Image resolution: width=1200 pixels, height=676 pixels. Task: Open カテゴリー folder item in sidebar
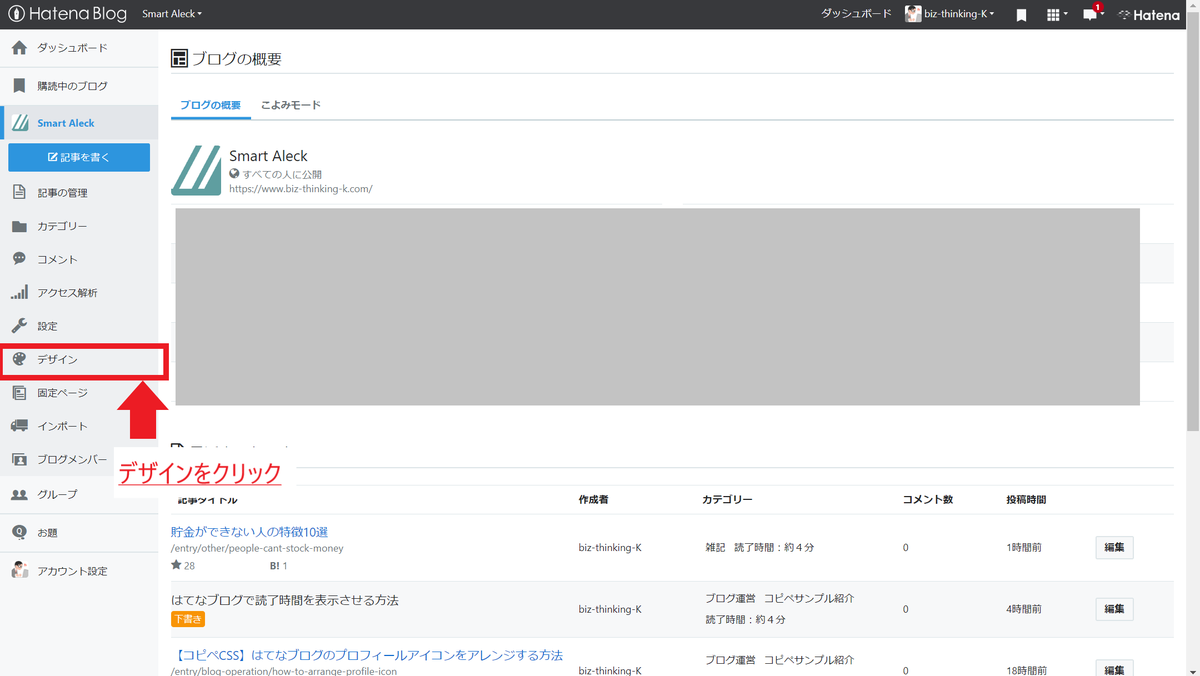(79, 226)
